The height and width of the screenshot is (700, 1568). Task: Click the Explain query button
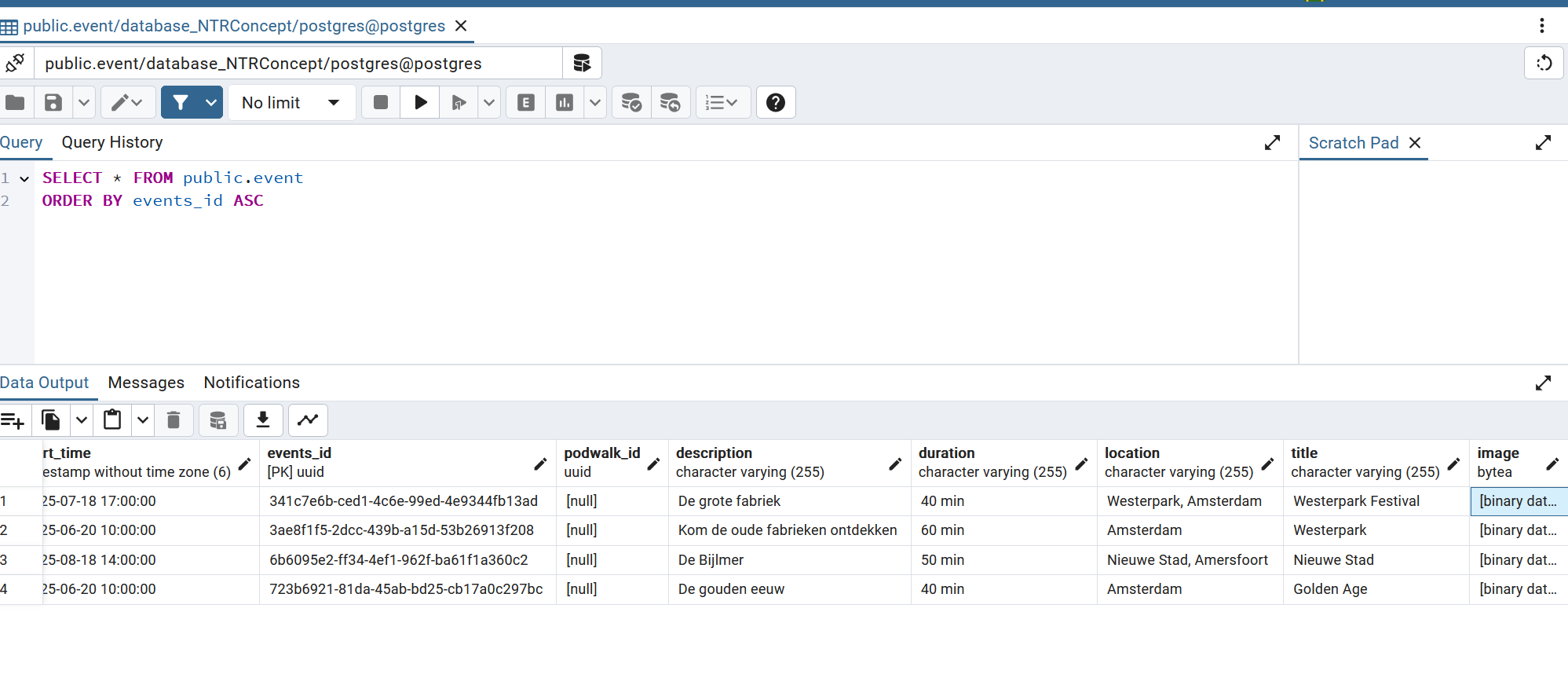pos(526,103)
